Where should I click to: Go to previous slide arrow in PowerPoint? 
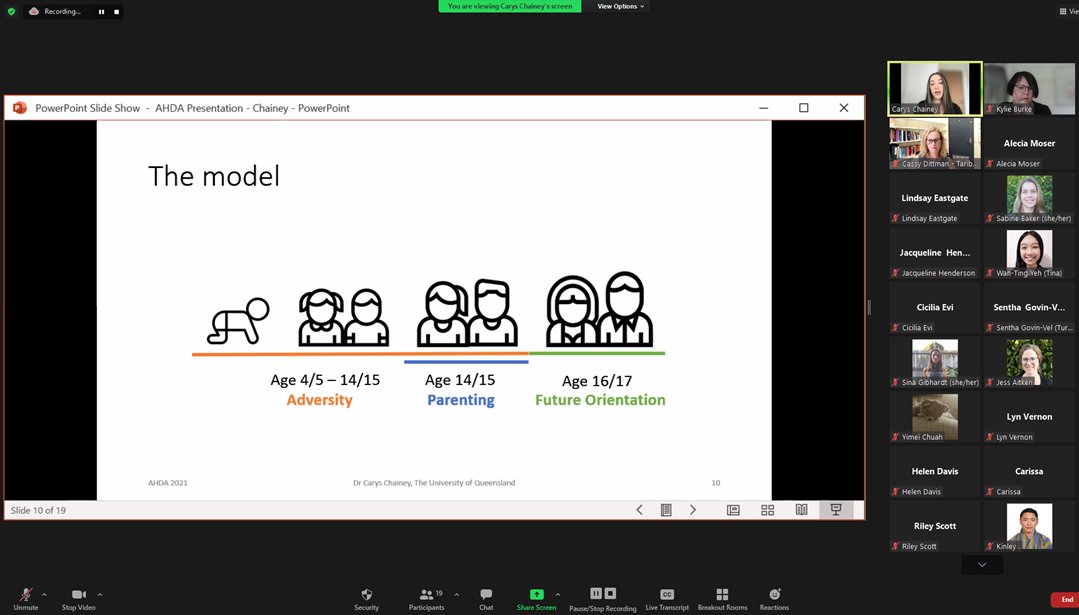tap(639, 510)
